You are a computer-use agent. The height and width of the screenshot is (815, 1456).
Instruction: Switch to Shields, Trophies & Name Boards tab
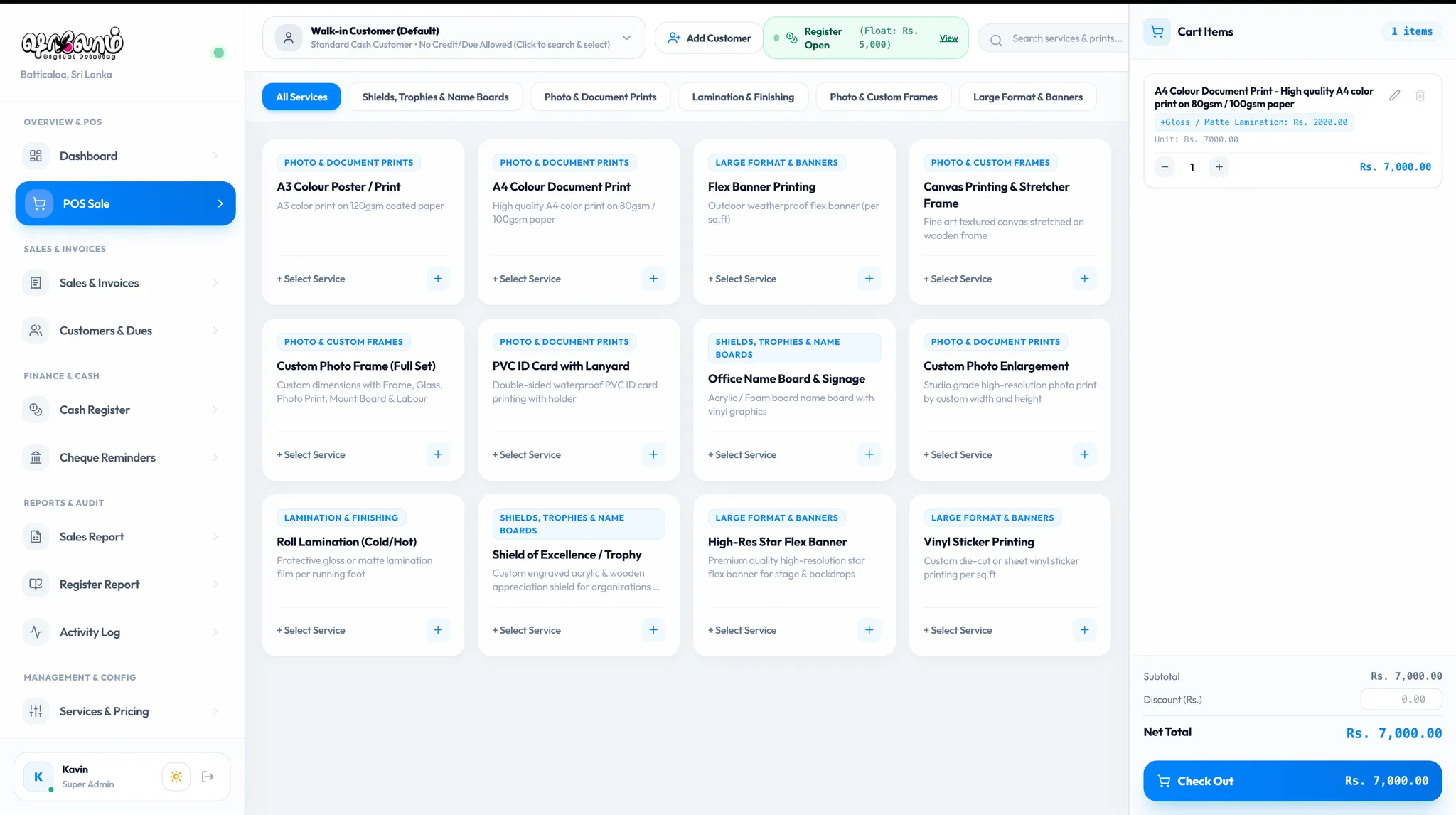click(435, 97)
